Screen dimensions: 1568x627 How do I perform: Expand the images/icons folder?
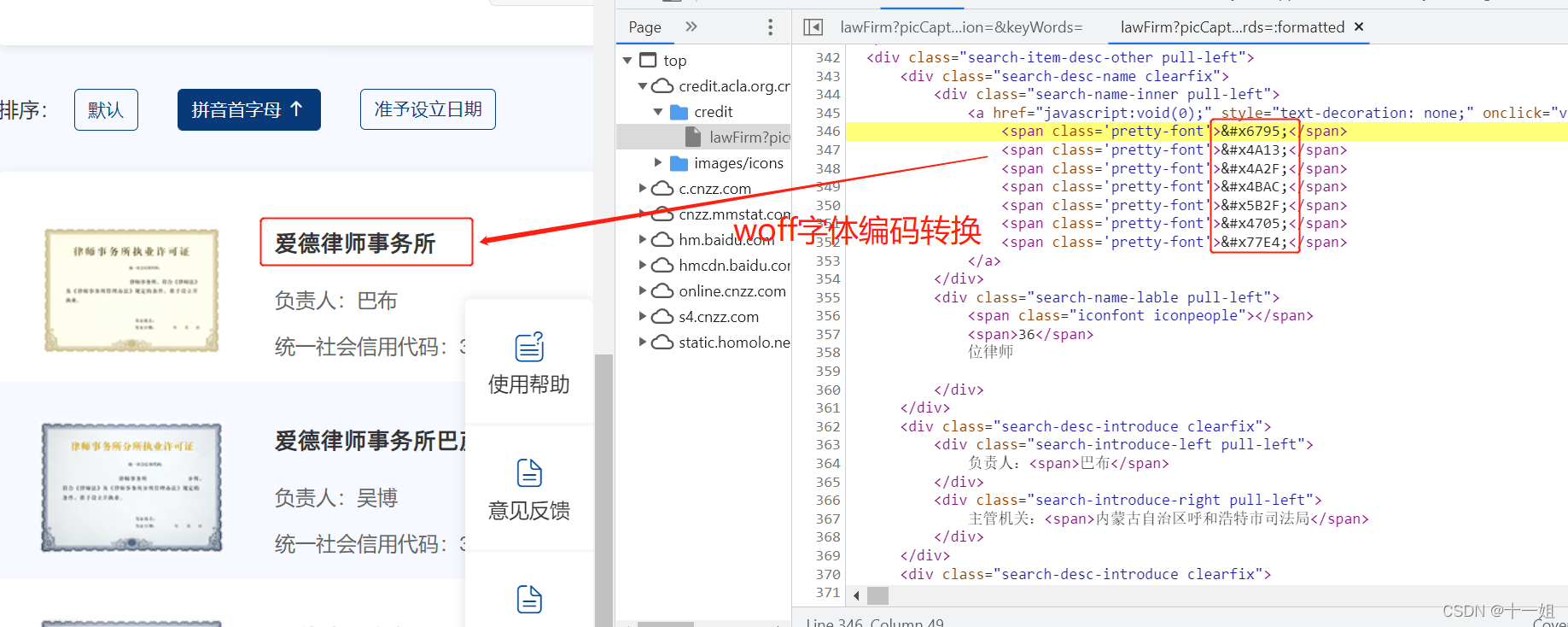658,163
